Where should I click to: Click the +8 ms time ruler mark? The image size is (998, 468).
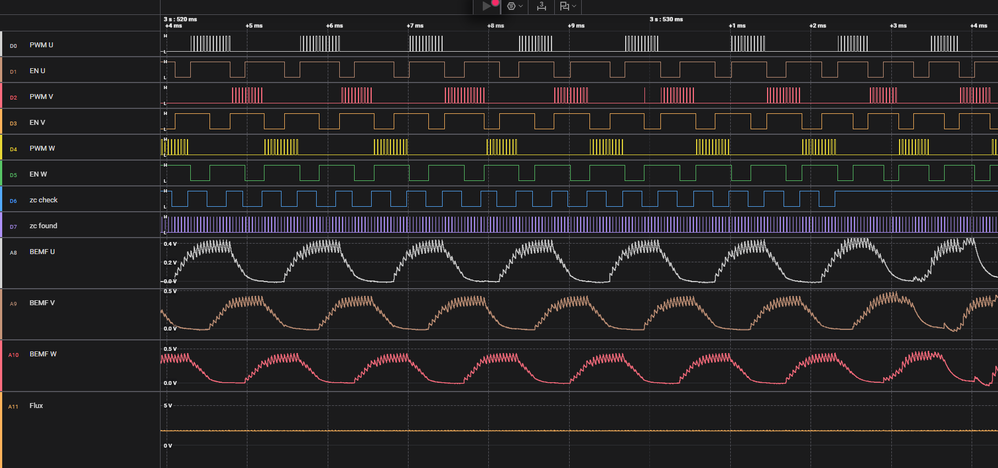tap(496, 25)
